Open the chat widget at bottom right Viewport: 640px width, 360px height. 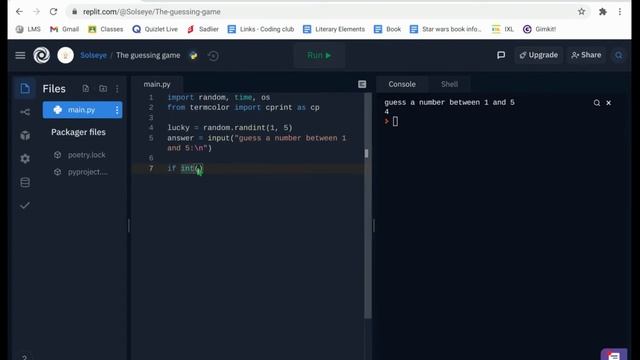point(613,354)
